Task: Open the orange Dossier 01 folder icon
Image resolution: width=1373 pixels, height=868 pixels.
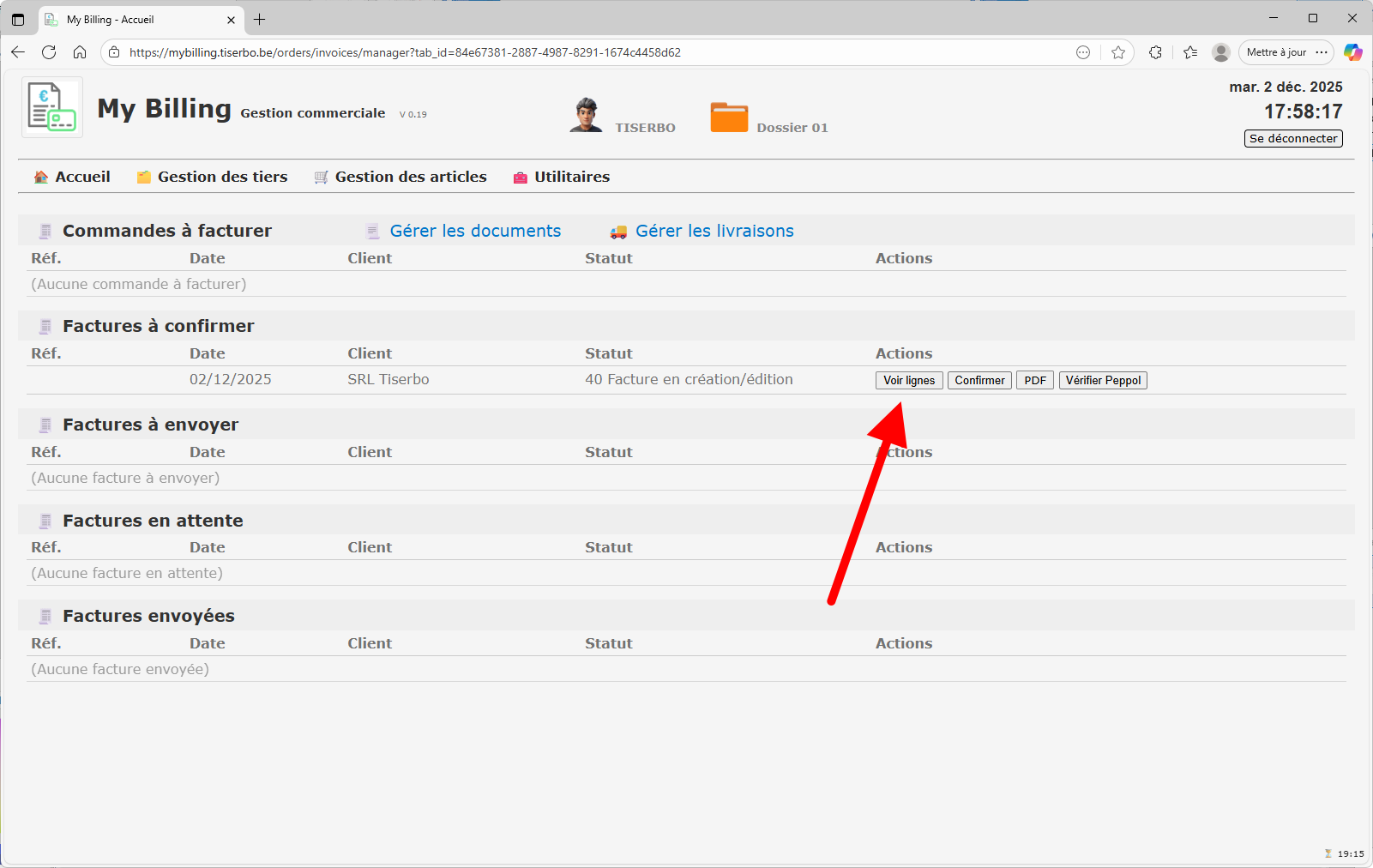Action: [x=729, y=118]
